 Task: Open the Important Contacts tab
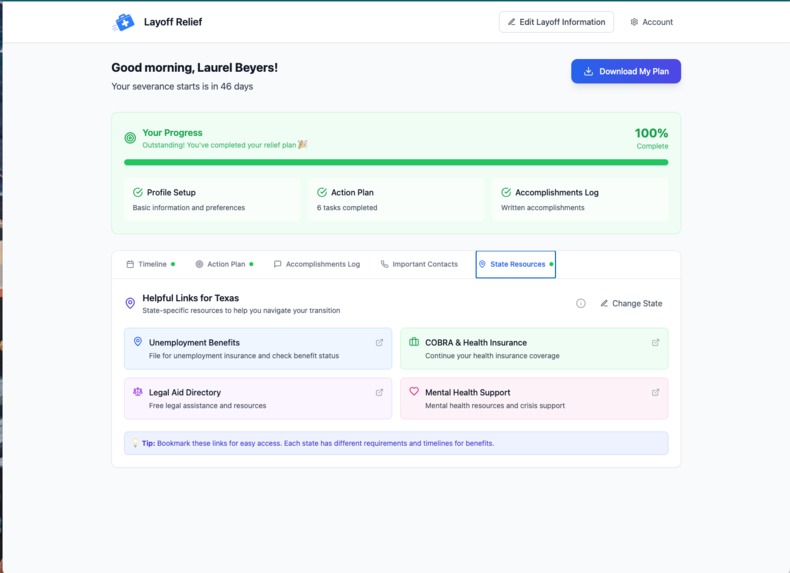(419, 264)
